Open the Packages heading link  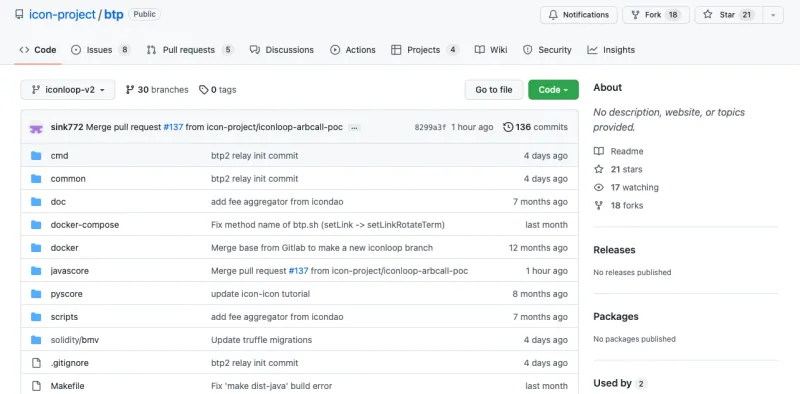[616, 316]
